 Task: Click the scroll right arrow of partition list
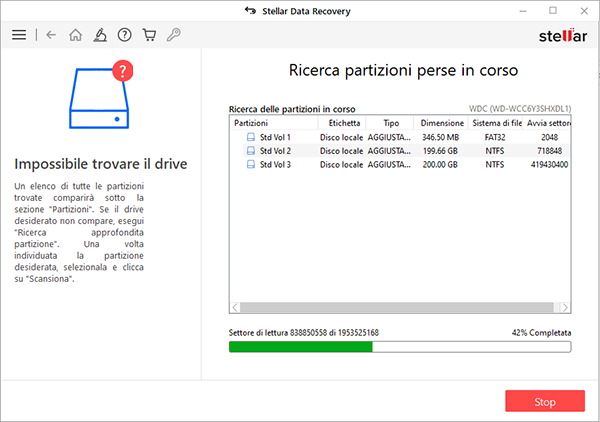pos(565,307)
